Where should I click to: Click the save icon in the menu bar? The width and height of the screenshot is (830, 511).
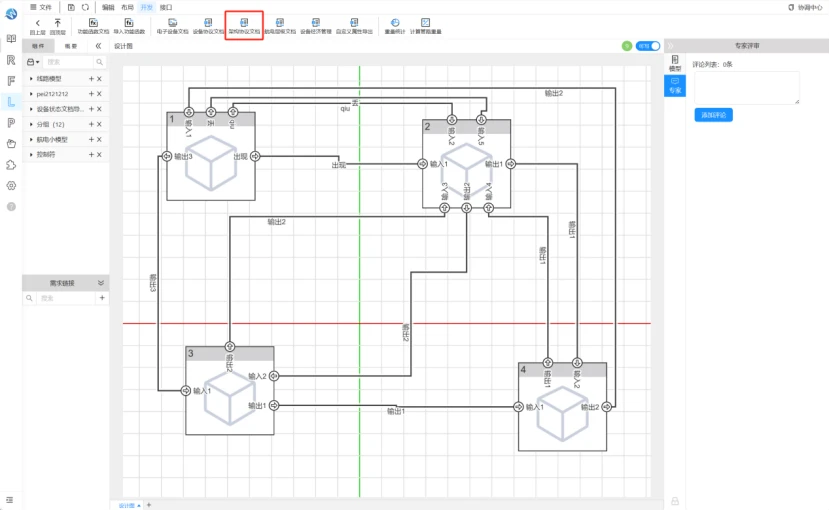(71, 7)
